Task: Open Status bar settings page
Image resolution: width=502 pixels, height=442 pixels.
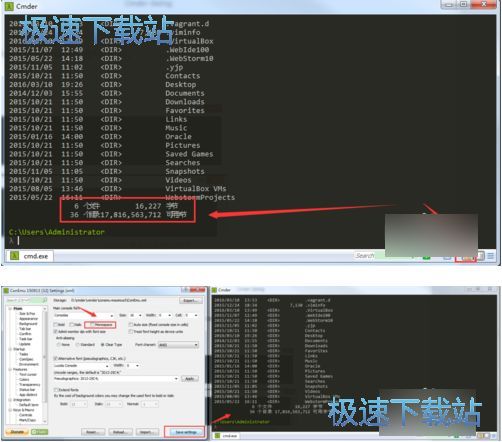Action: (27, 389)
